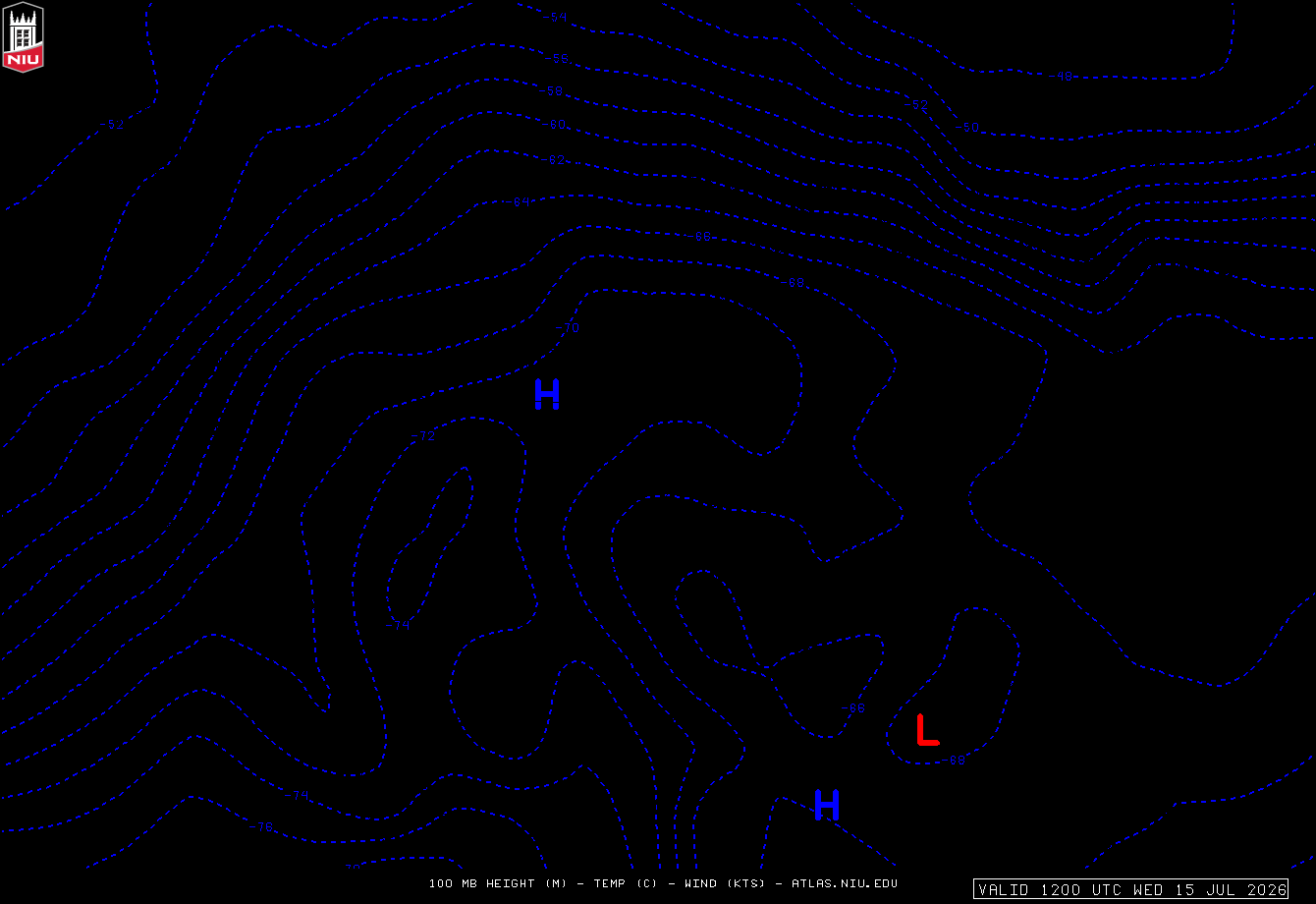Screen dimensions: 1316x904
Task: Click the -50 contour label
Action: [967, 127]
